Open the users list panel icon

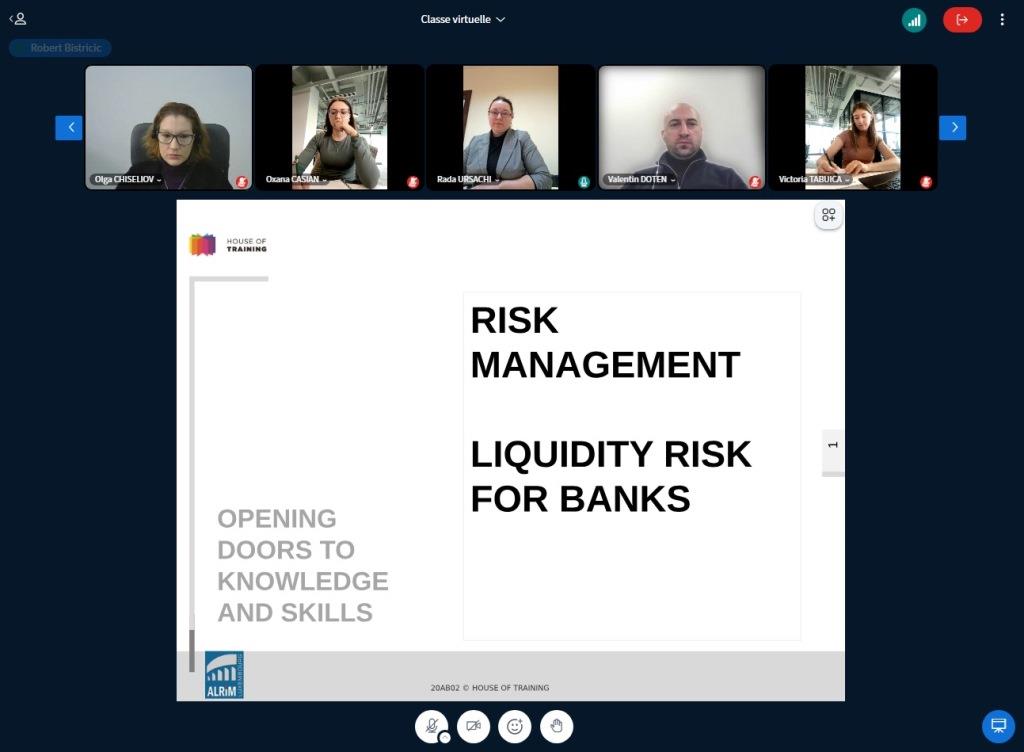(x=18, y=19)
